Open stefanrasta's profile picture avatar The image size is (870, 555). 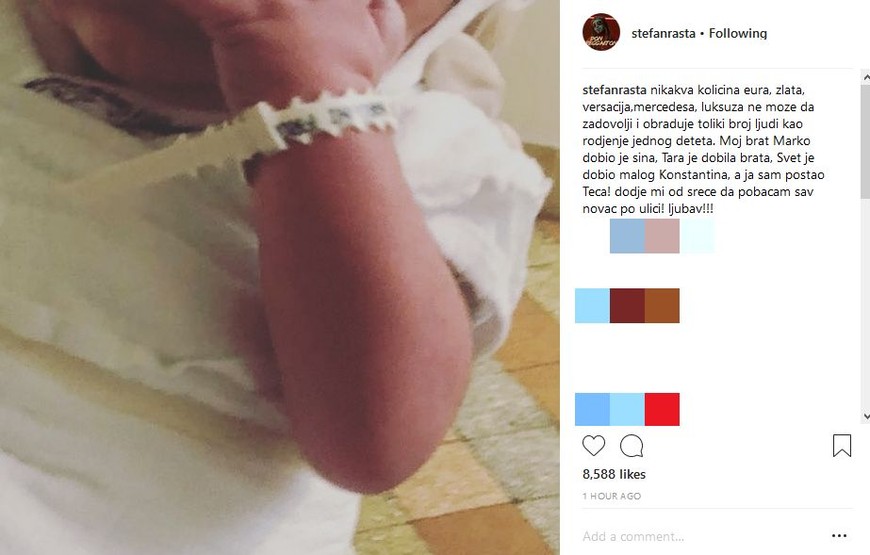[x=601, y=32]
